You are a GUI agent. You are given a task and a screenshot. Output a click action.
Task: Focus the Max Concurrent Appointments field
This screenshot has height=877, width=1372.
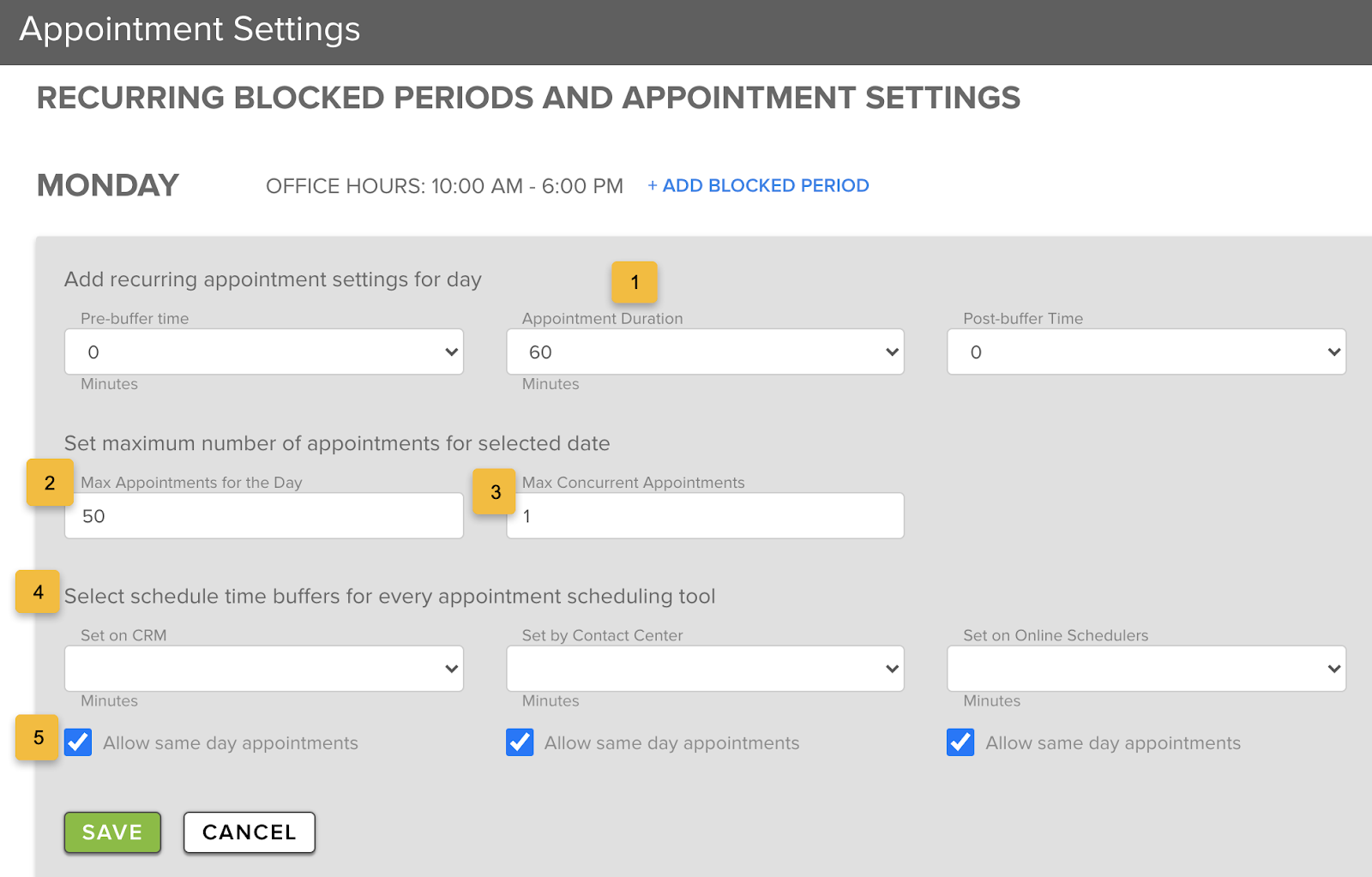point(705,516)
